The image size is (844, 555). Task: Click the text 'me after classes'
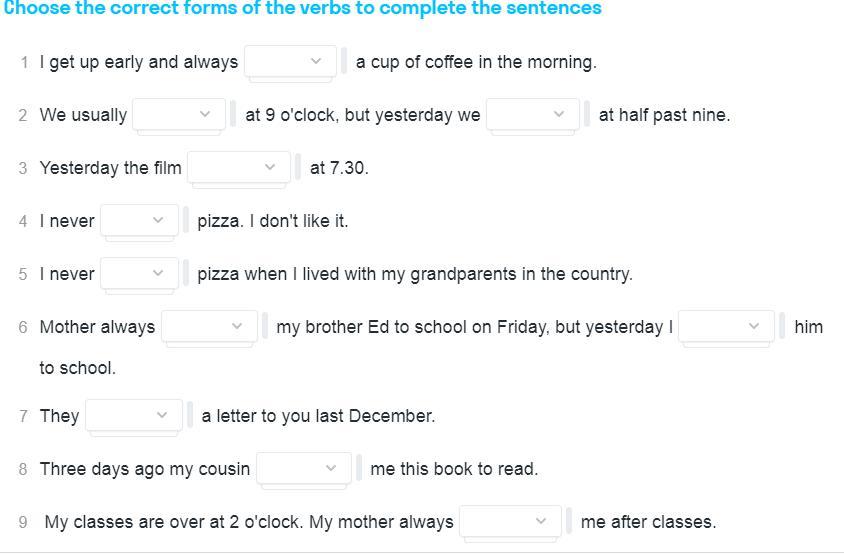[648, 522]
